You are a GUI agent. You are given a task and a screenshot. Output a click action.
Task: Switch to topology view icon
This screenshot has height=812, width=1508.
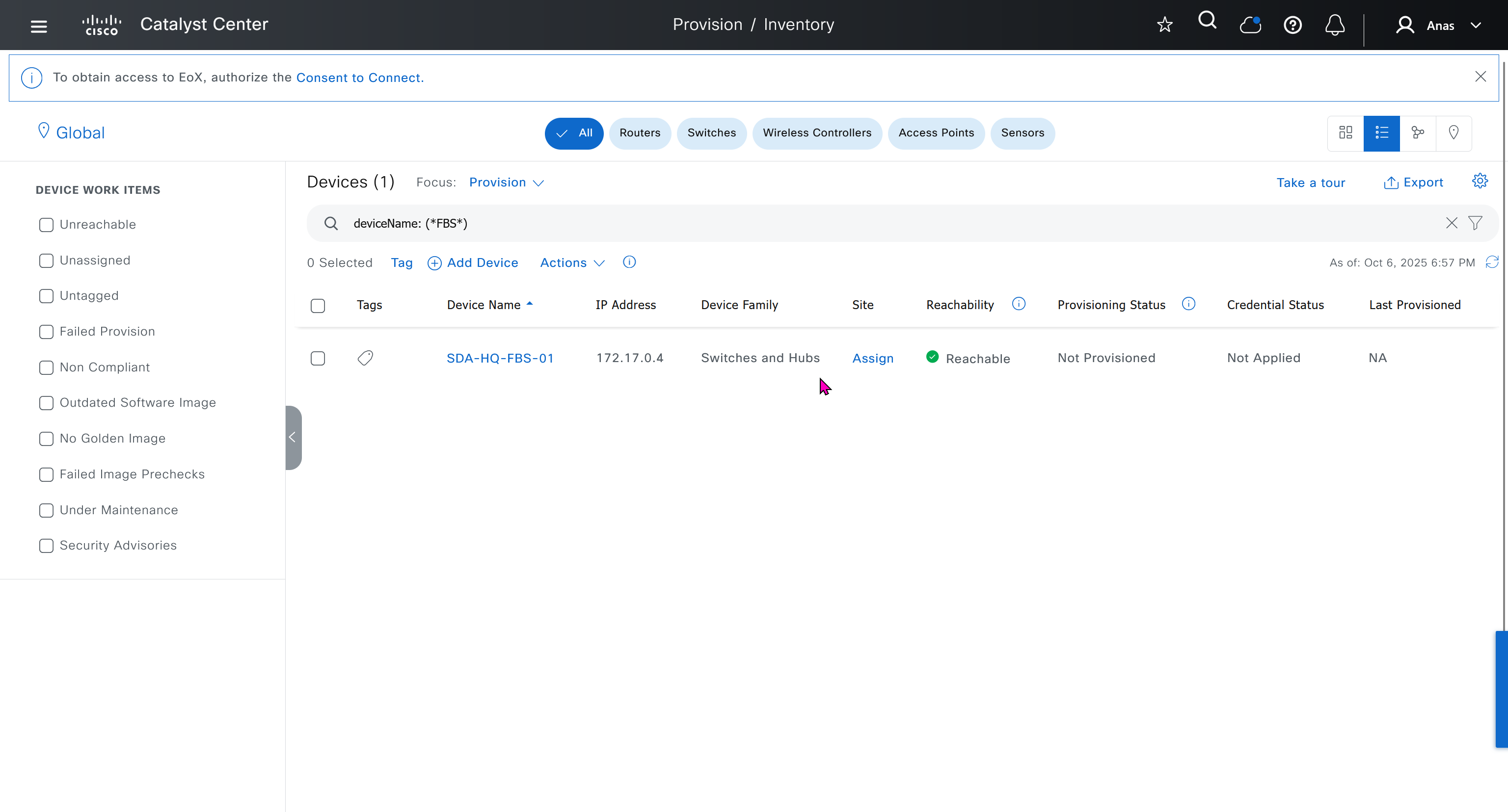(1417, 133)
